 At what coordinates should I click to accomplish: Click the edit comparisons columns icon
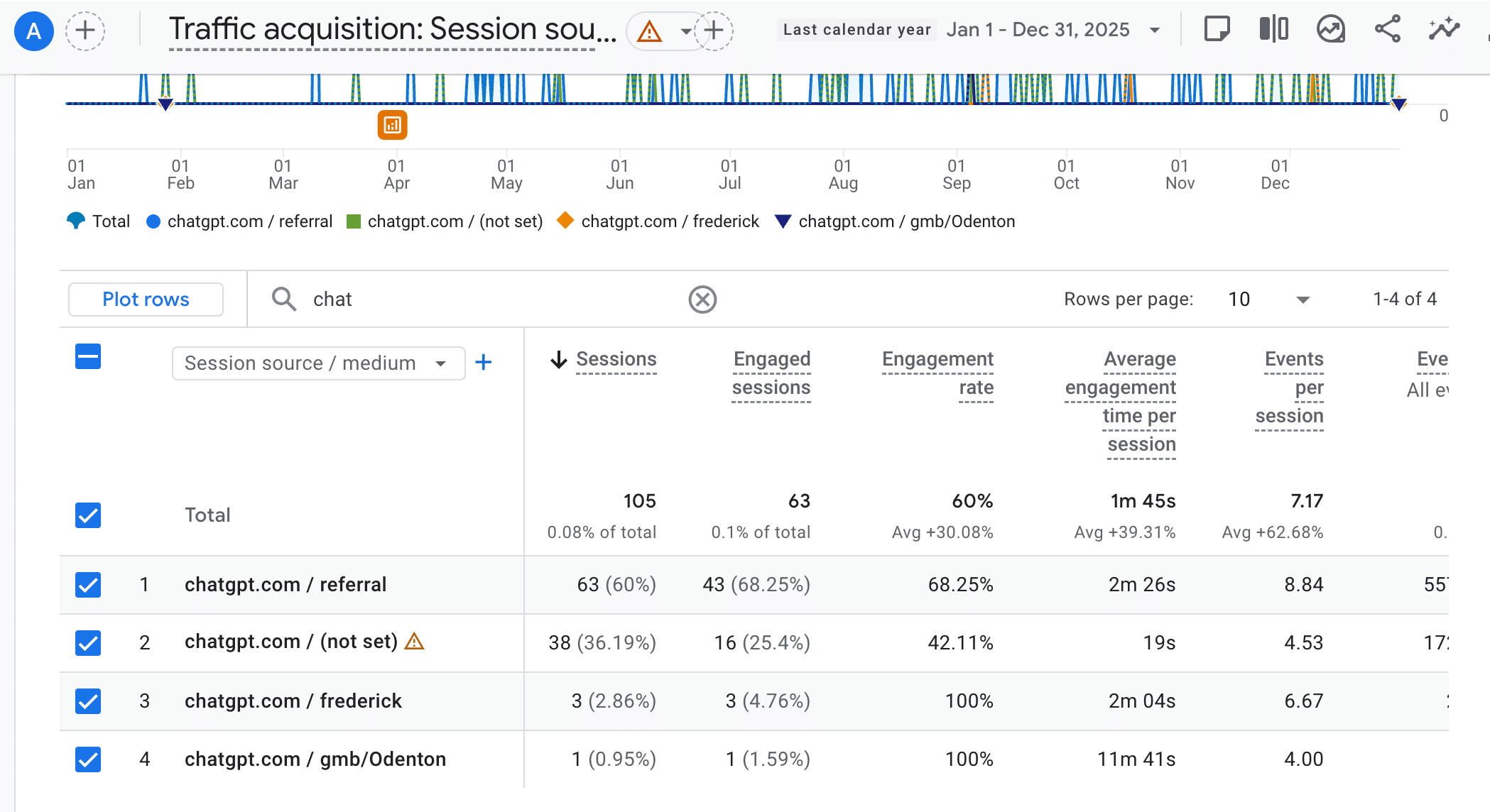[1273, 30]
